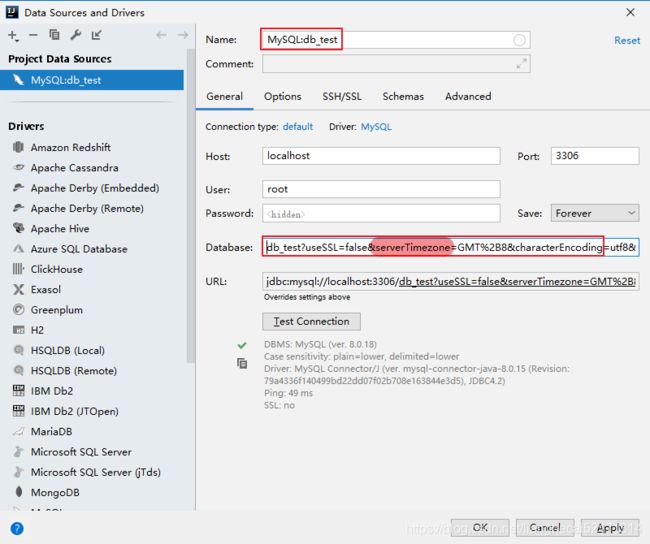Click the URL input field
Viewport: 650px width, 544px height.
tap(451, 282)
